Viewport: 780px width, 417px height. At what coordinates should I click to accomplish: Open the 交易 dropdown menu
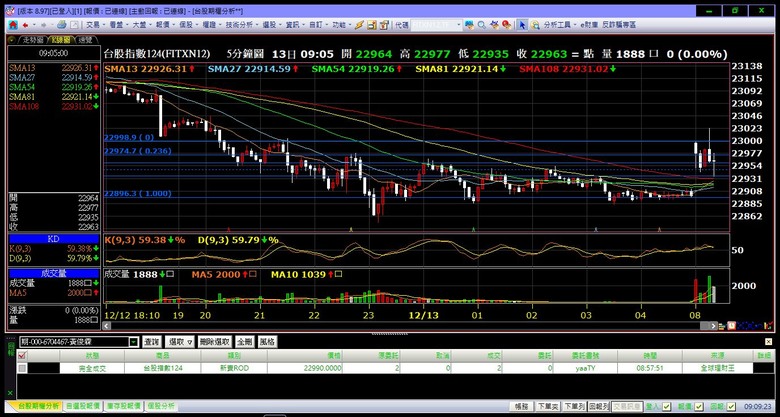[95, 24]
